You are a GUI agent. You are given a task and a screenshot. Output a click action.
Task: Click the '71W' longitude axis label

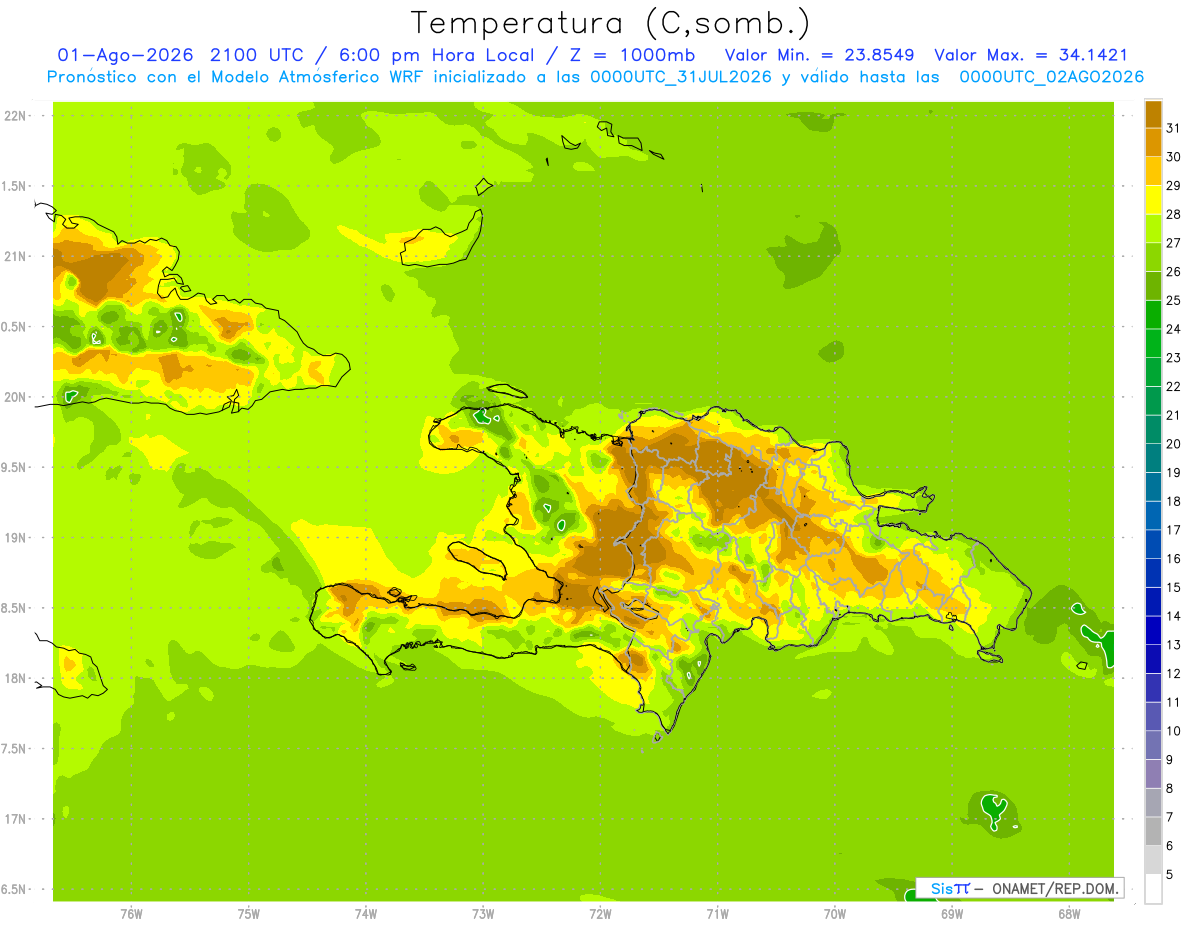pyautogui.click(x=717, y=913)
